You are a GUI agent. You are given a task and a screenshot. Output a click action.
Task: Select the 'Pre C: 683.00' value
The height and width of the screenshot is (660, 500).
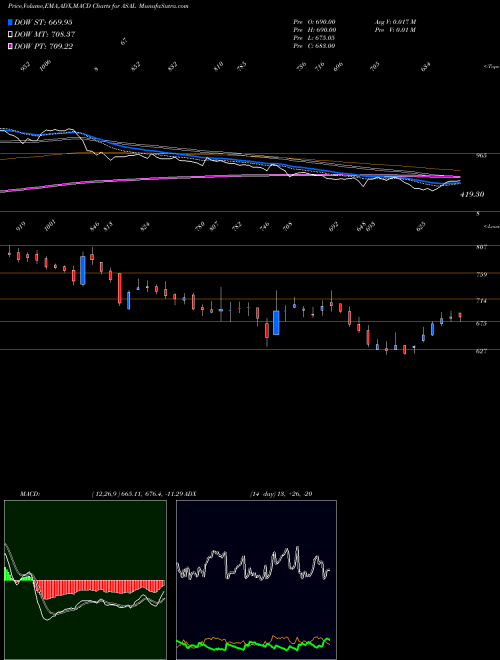(314, 46)
